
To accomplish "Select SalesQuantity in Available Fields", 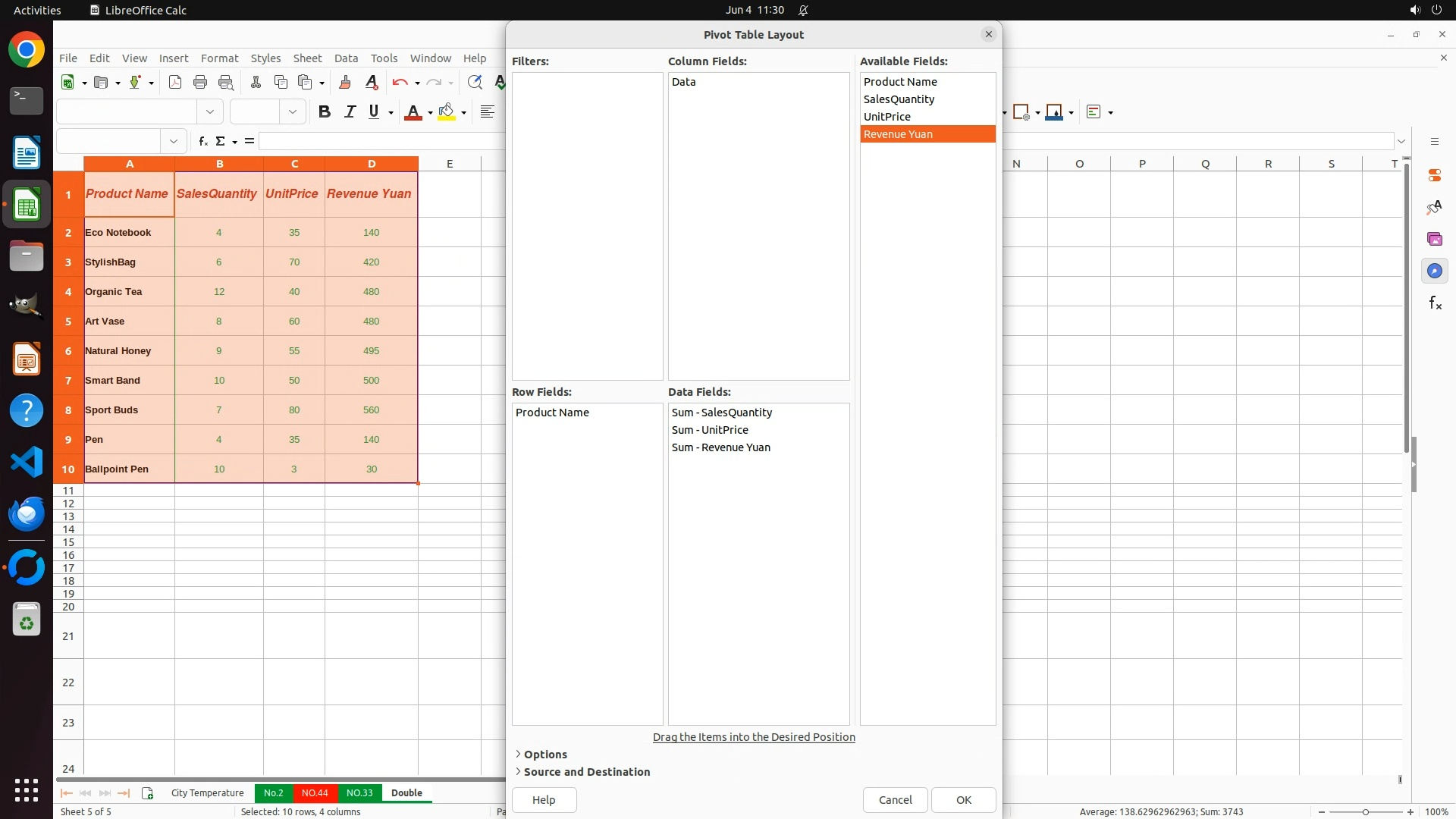I will [899, 99].
